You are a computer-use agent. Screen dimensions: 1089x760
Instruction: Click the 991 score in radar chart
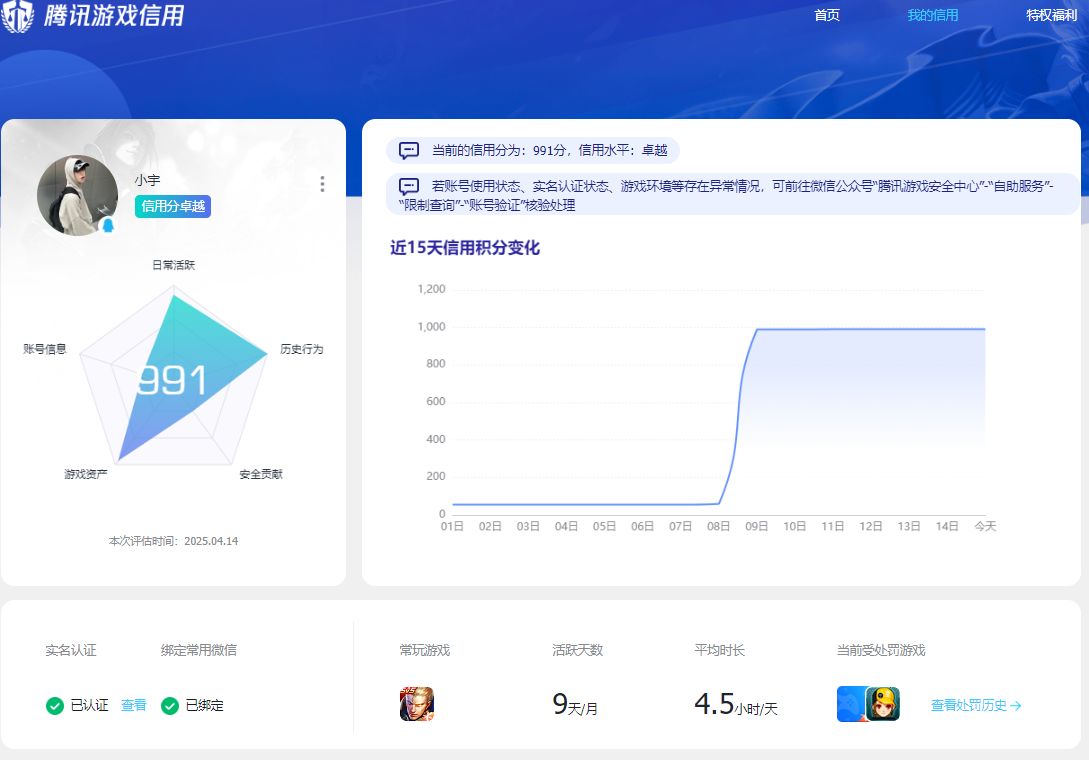pos(172,380)
